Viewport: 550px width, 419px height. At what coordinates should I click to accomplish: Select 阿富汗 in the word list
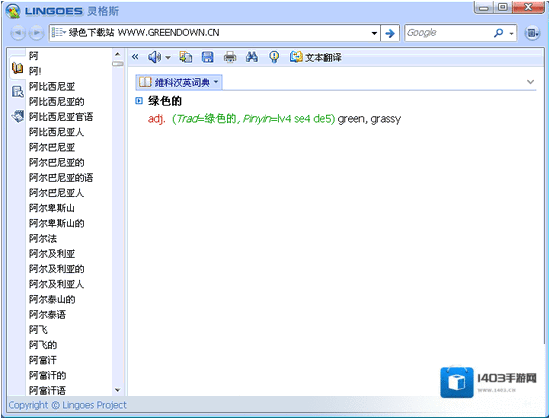(x=43, y=360)
